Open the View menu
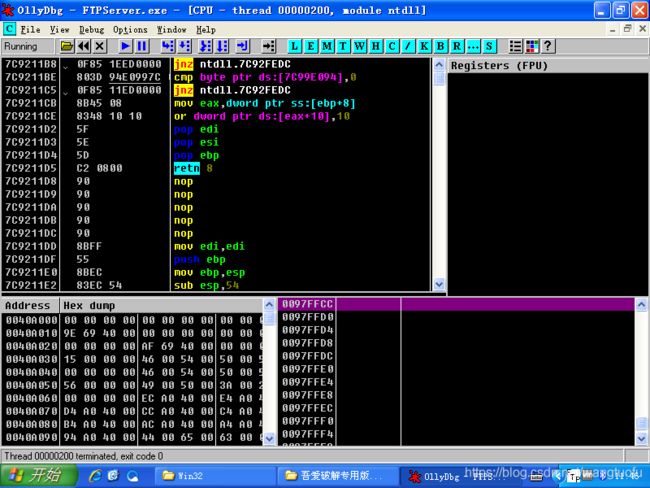 (60, 30)
